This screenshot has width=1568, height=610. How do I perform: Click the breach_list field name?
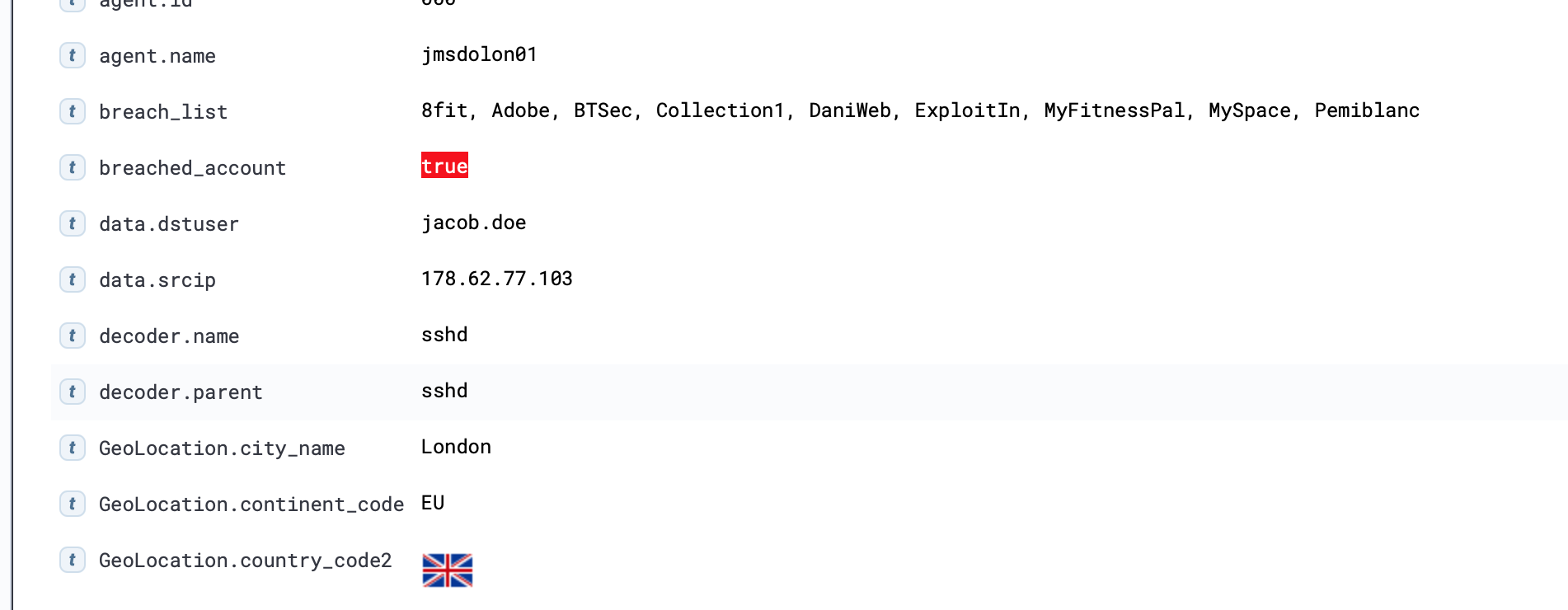[x=163, y=112]
